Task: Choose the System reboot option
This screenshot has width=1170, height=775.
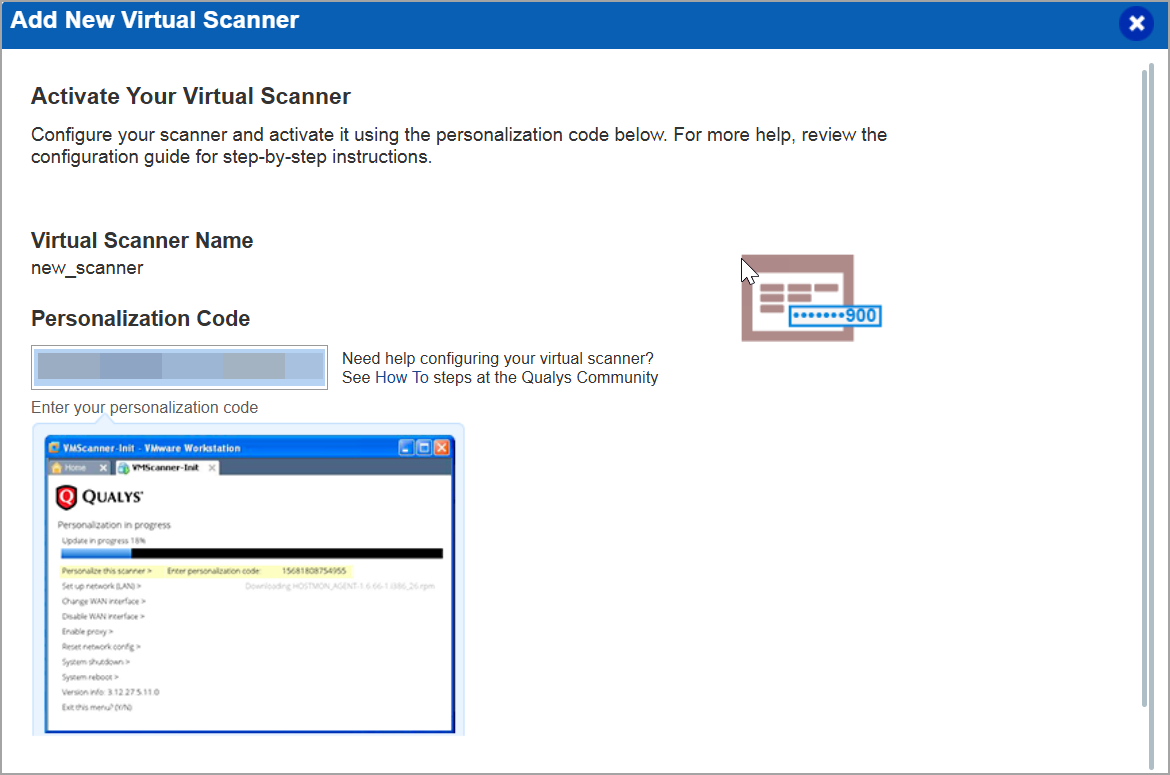Action: click(x=88, y=677)
